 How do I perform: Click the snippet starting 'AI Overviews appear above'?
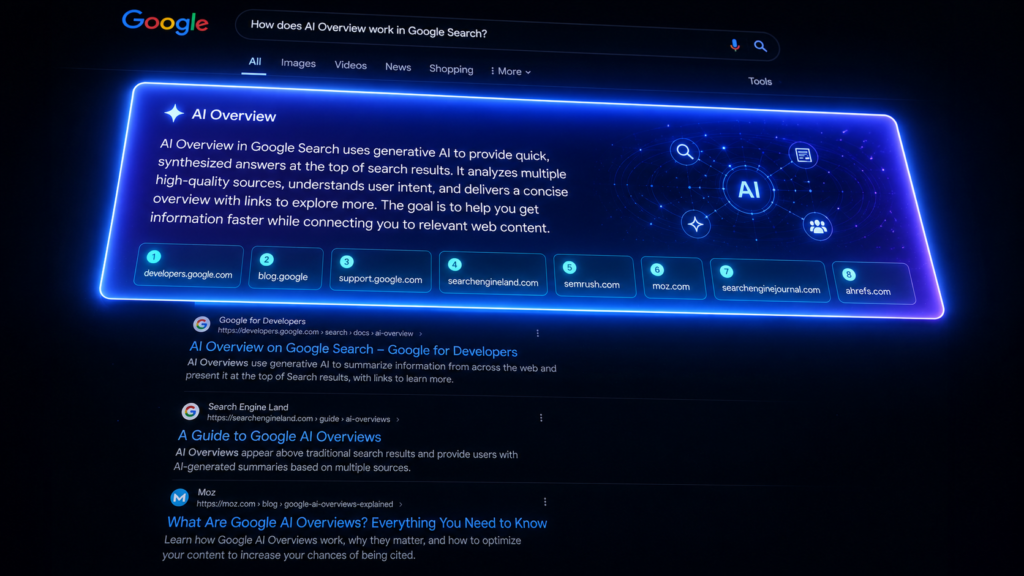click(346, 460)
